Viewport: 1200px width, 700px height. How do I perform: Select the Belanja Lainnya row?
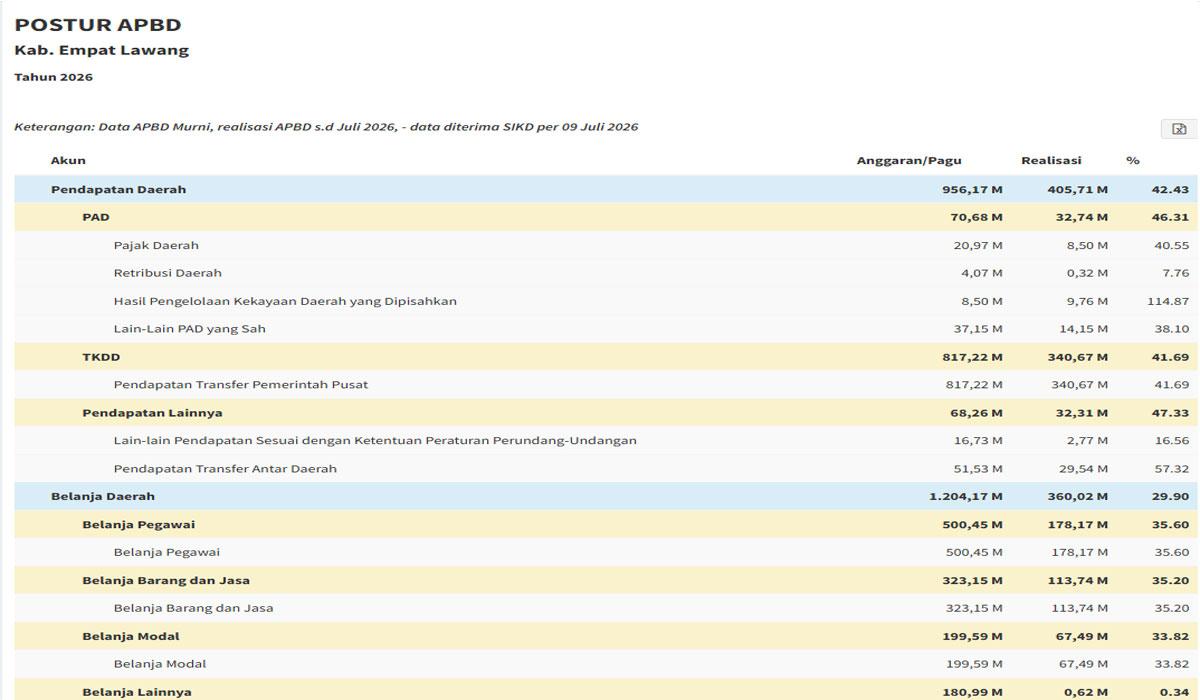click(x=606, y=690)
